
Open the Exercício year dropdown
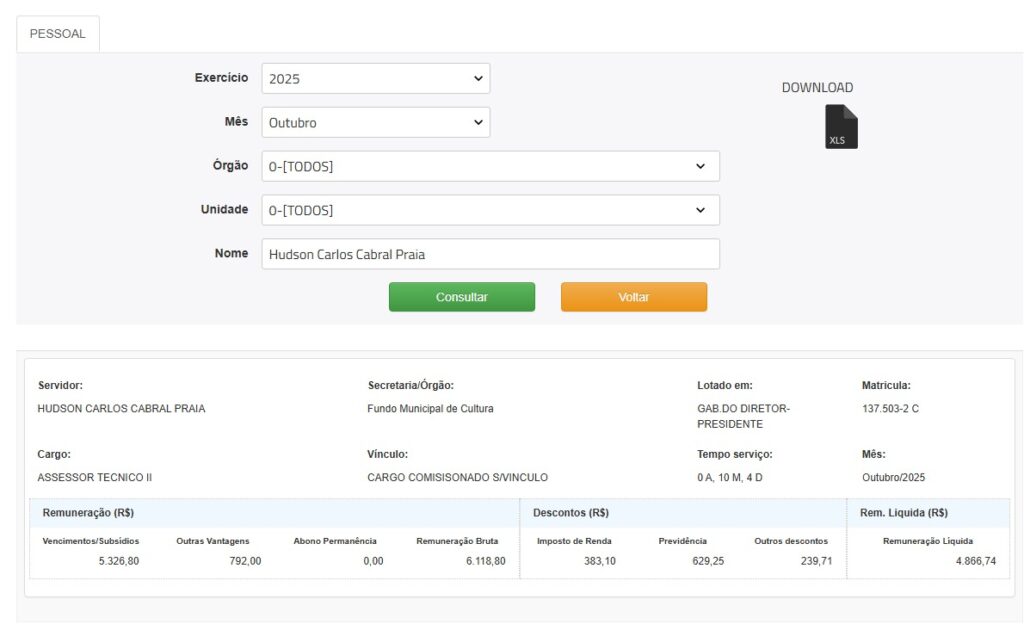(x=375, y=79)
